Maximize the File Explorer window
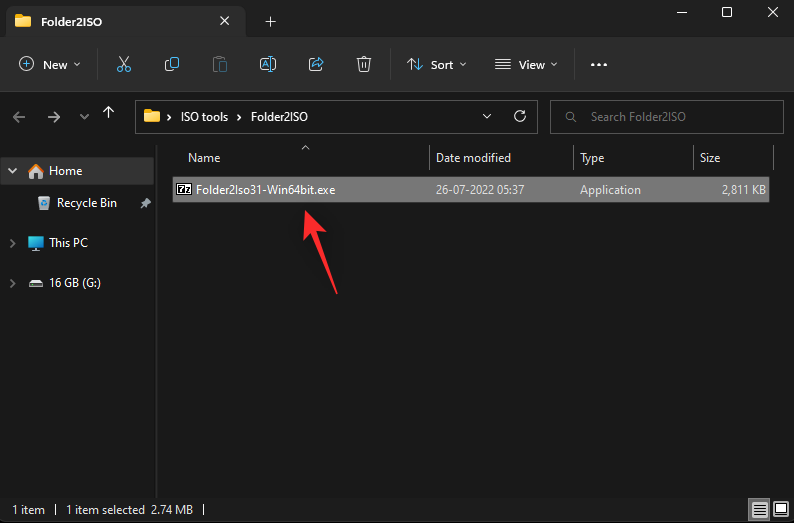The width and height of the screenshot is (794, 523). pos(727,13)
